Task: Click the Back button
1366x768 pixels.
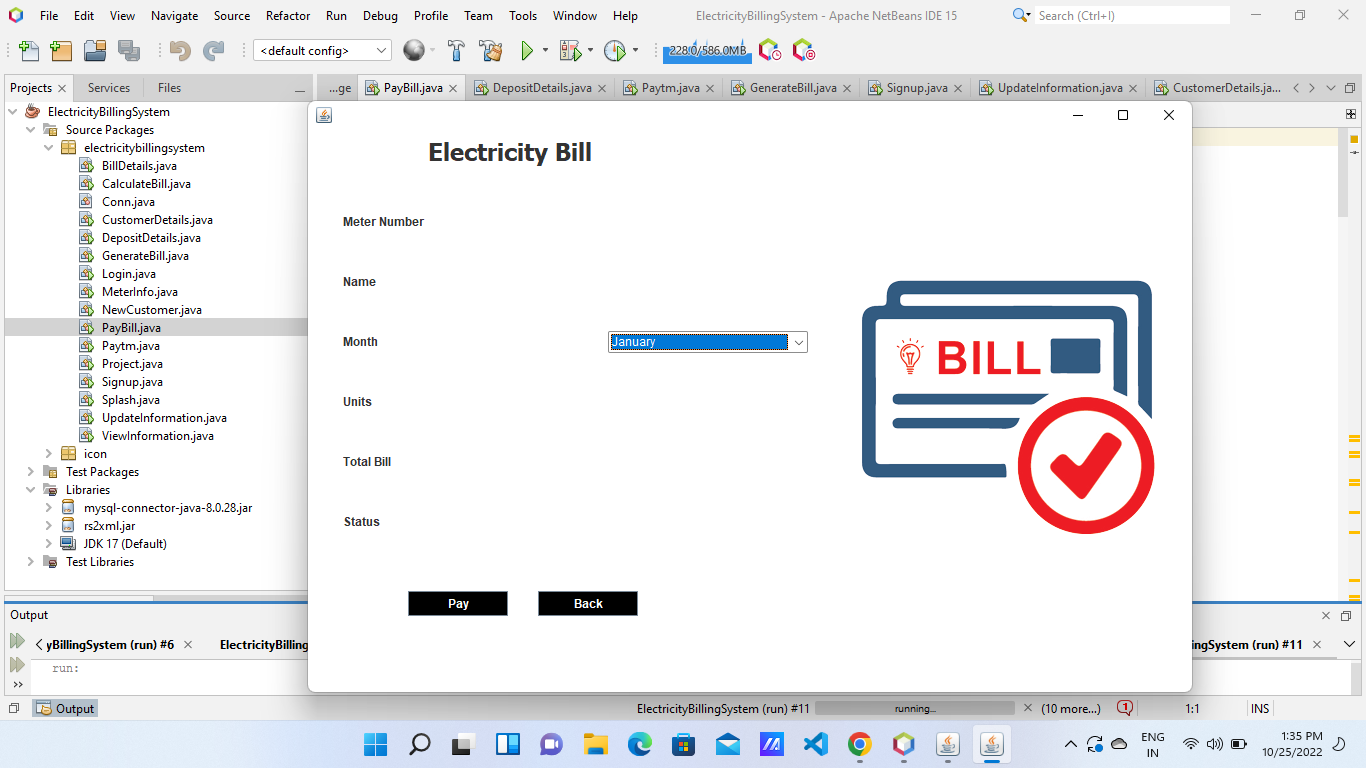Action: point(587,603)
